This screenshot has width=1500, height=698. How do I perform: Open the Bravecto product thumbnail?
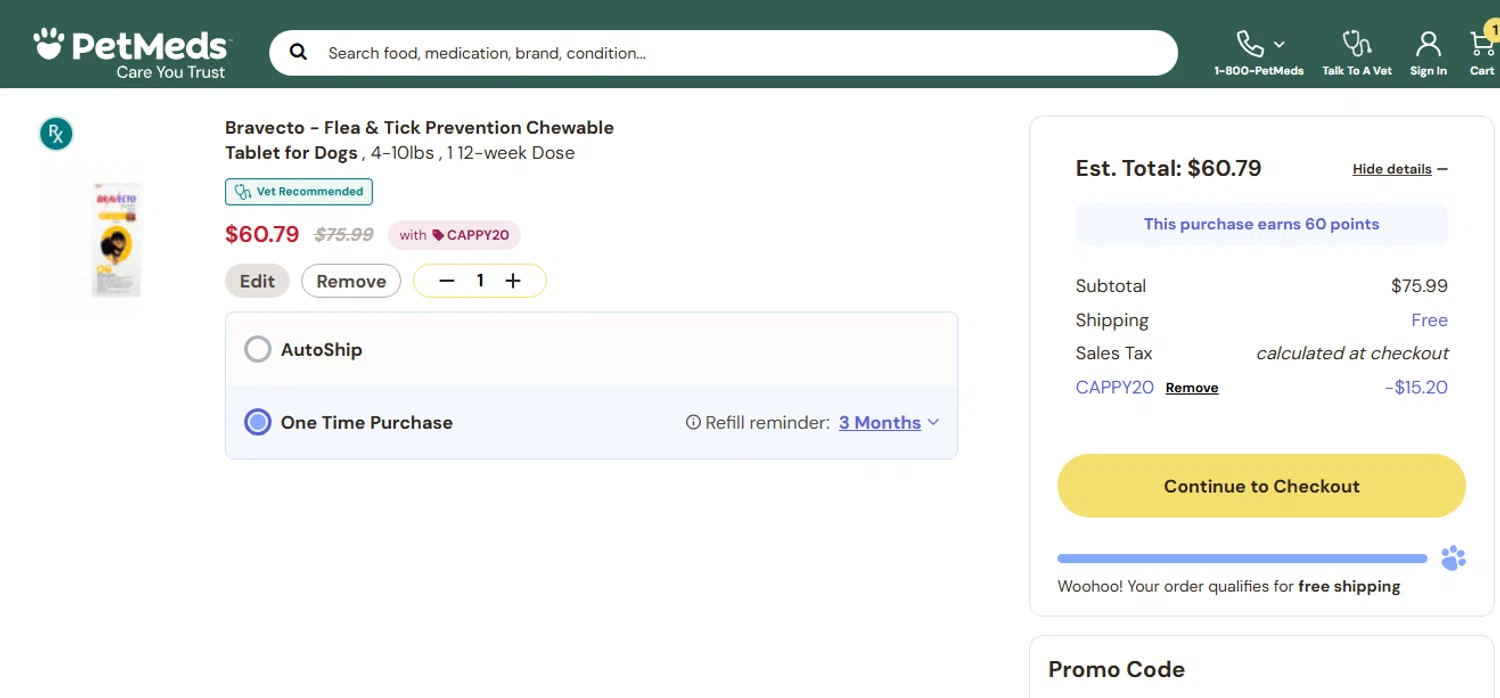117,240
